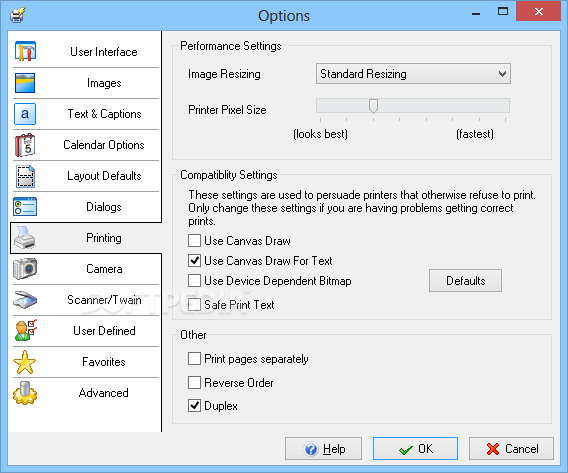Click the User Defined person icon

coord(26,330)
